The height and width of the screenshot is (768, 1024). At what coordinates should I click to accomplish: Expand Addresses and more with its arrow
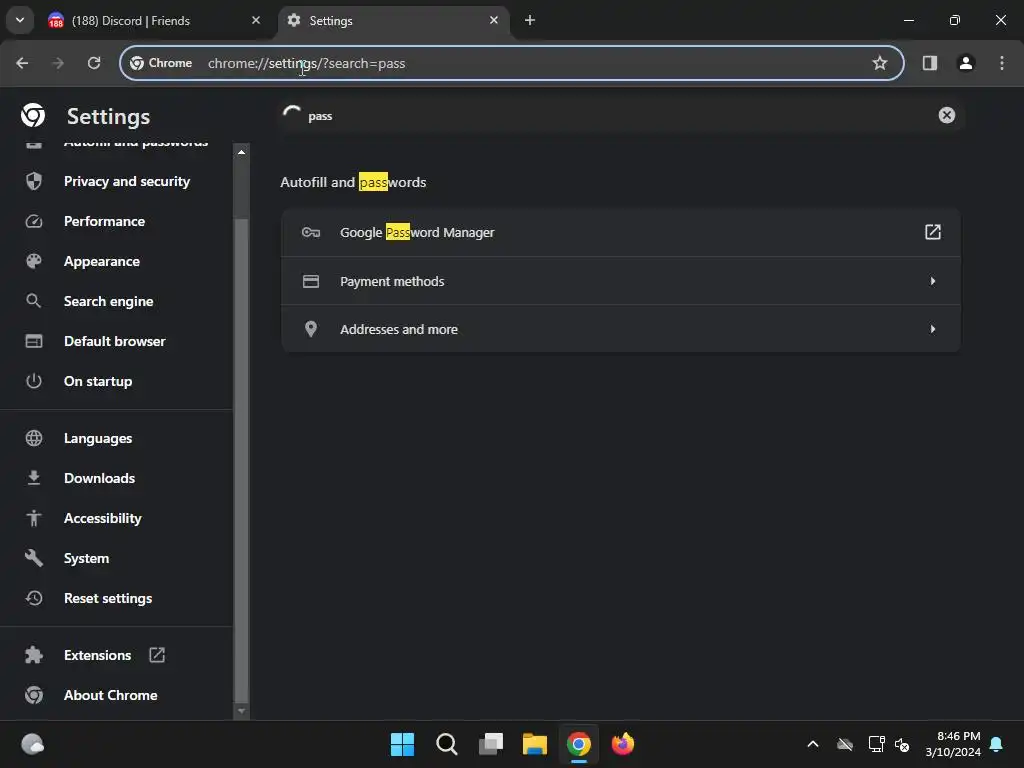click(x=933, y=328)
